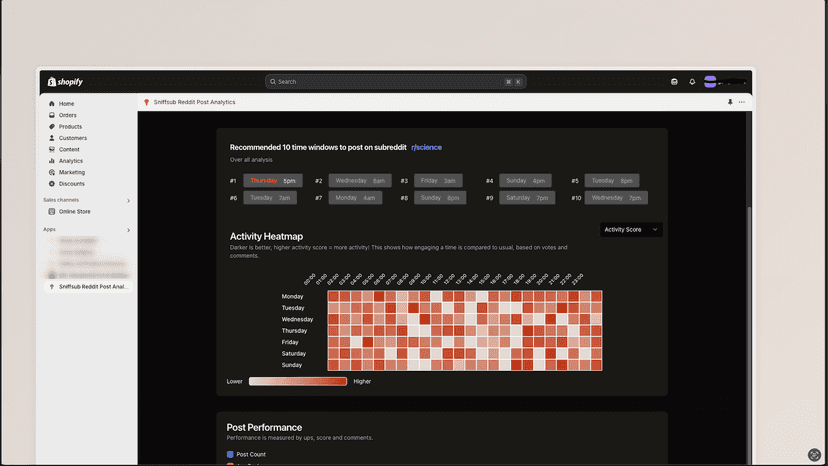Open Analytics in the sidebar
Viewport: 828px width, 466px height.
pyautogui.click(x=70, y=161)
